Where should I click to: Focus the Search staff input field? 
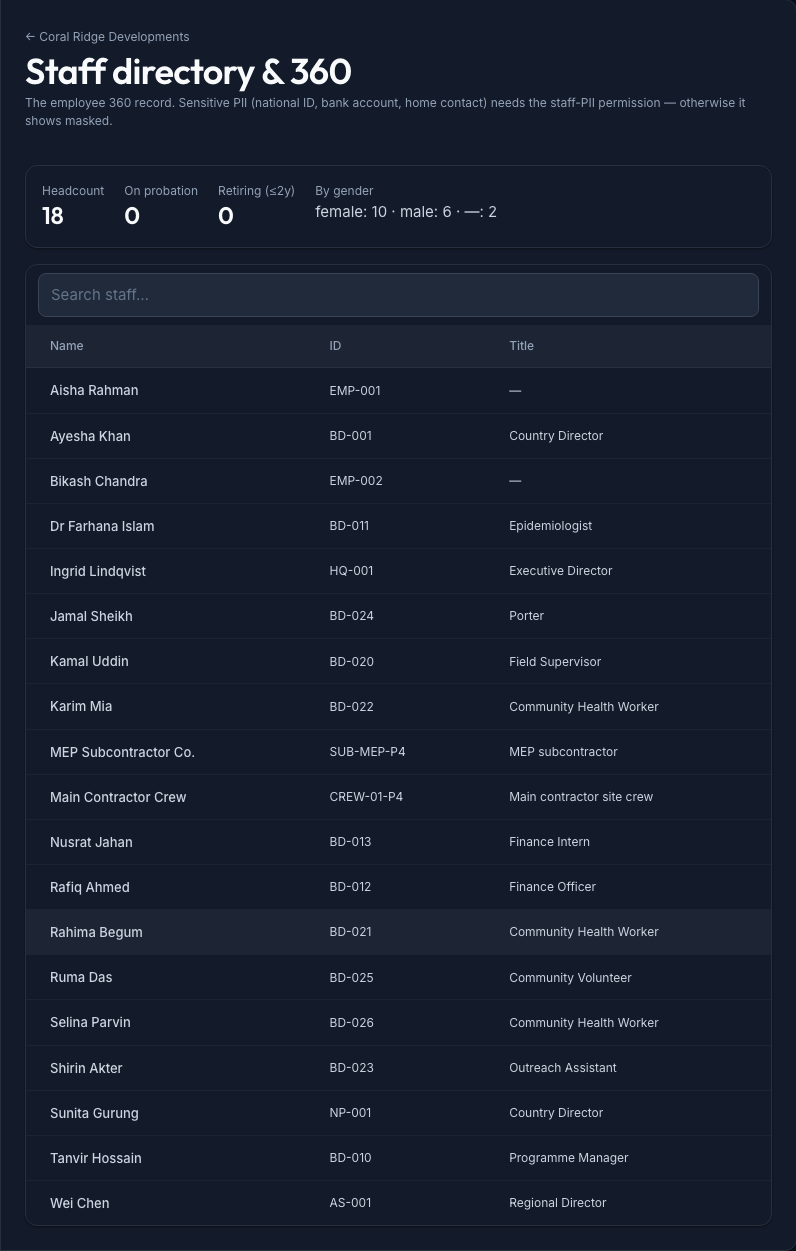tap(398, 295)
